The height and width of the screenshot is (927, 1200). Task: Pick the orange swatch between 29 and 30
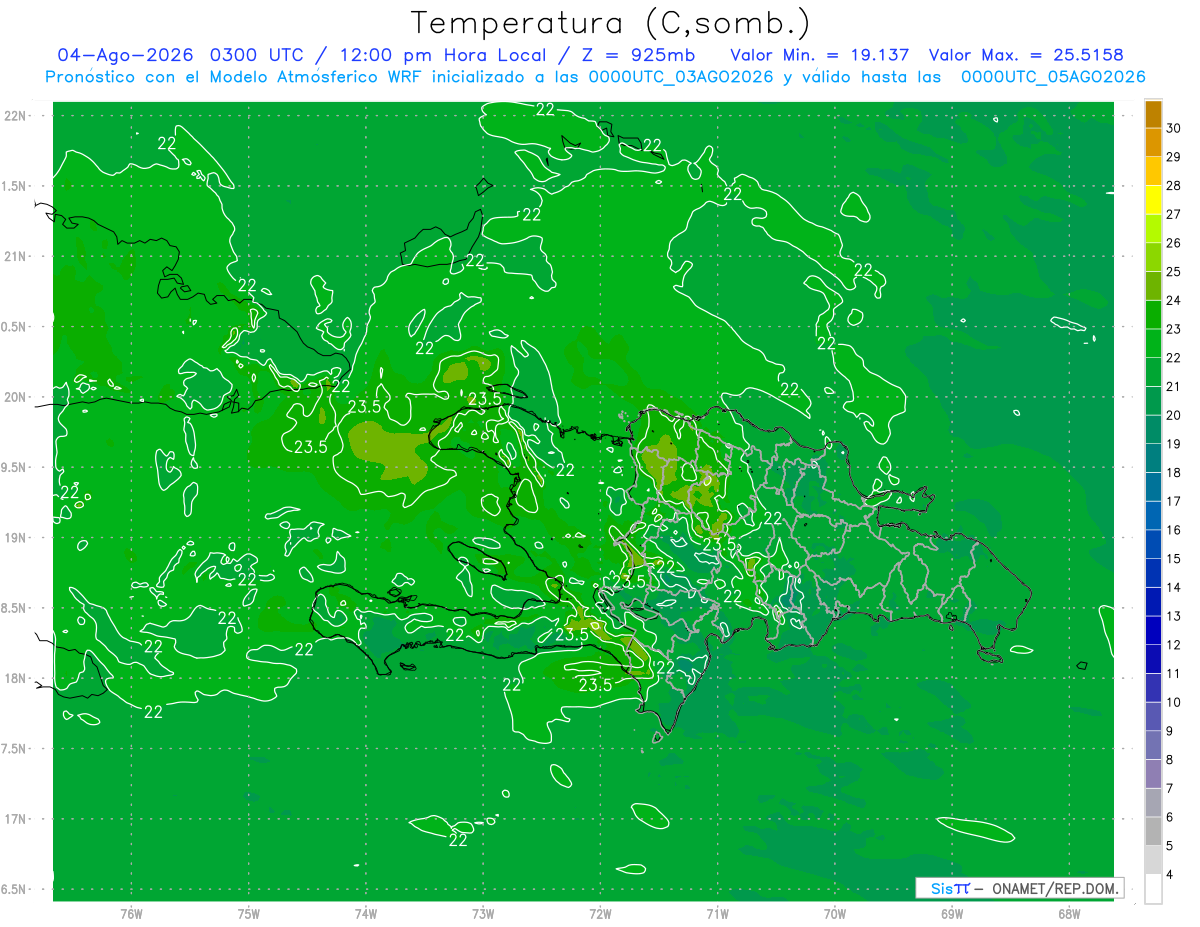click(x=1153, y=142)
